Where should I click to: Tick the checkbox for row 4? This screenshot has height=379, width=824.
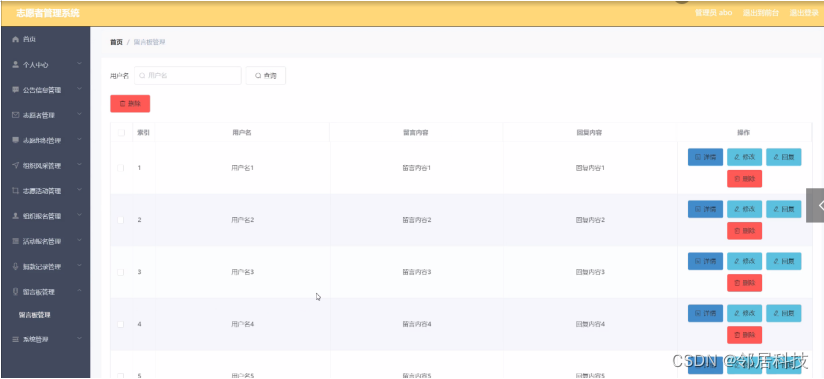coord(121,324)
